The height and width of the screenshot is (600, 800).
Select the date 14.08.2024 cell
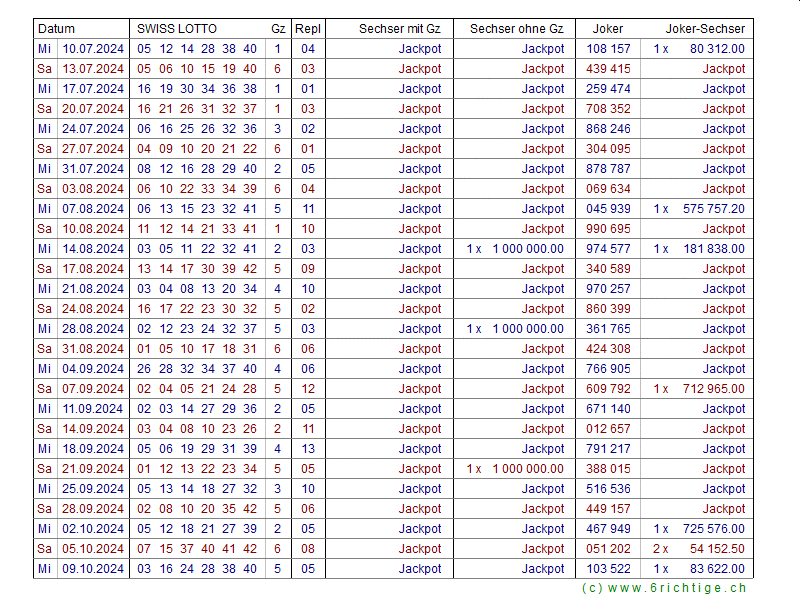(93, 249)
